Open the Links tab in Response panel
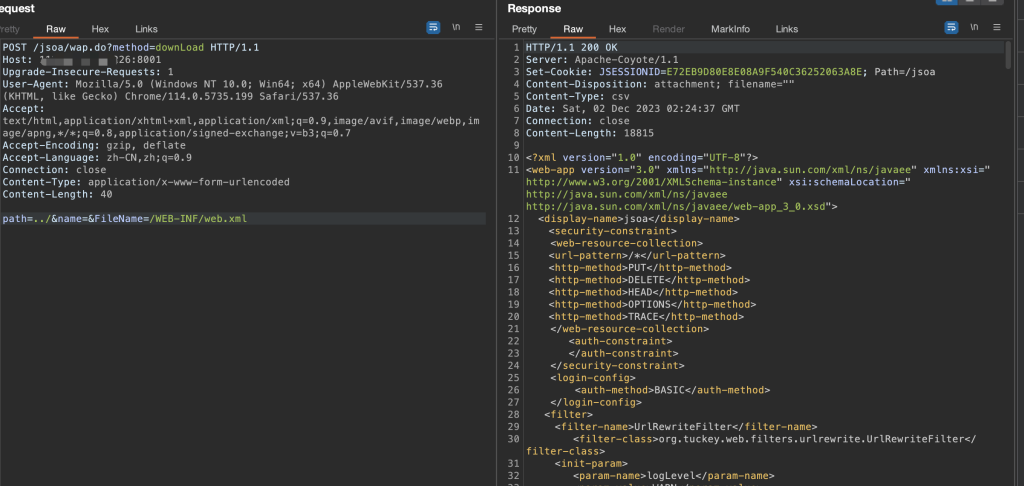The width and height of the screenshot is (1024, 486). pyautogui.click(x=787, y=29)
